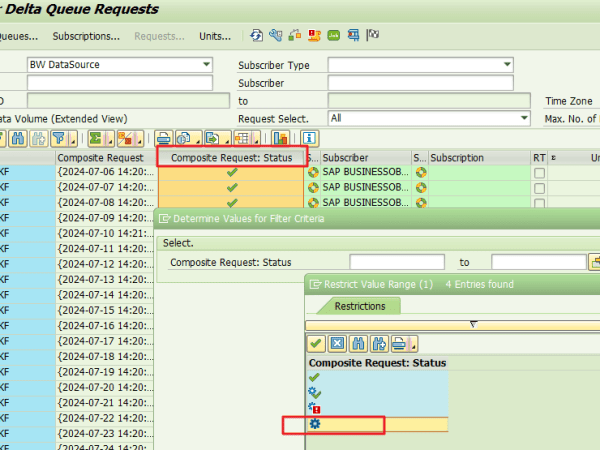Click the status checkmark cell in 2024-07-06 row
The width and height of the screenshot is (600, 450).
coord(231,173)
